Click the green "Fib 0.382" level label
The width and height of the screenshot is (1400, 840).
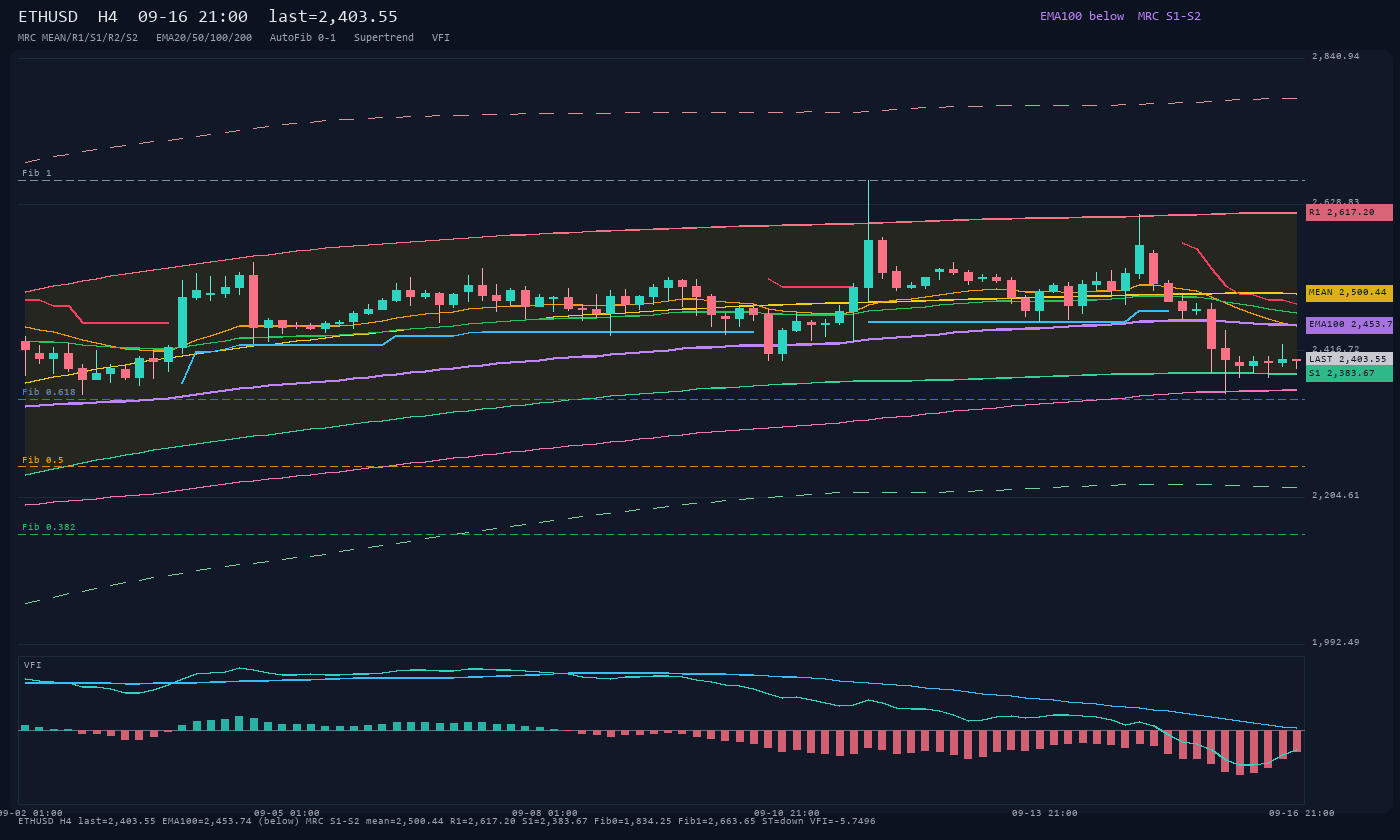(49, 527)
